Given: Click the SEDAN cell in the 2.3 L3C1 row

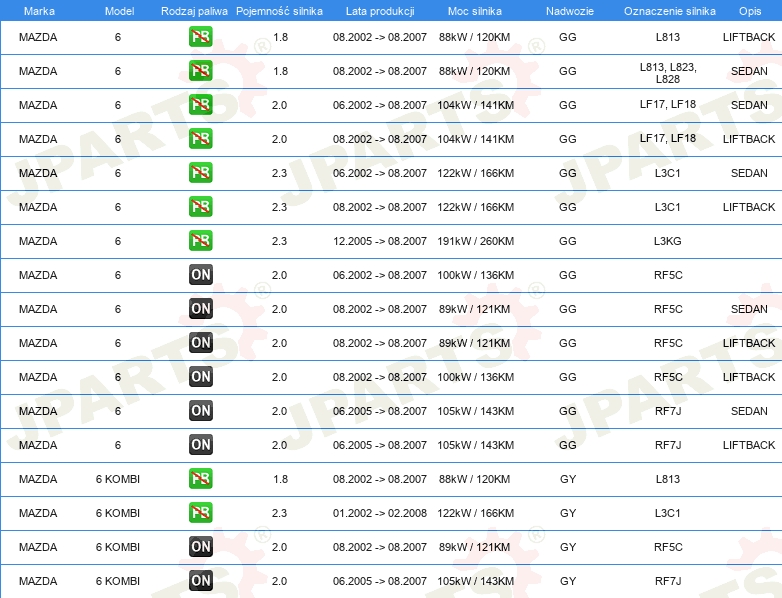Looking at the screenshot, I should click(x=749, y=174).
